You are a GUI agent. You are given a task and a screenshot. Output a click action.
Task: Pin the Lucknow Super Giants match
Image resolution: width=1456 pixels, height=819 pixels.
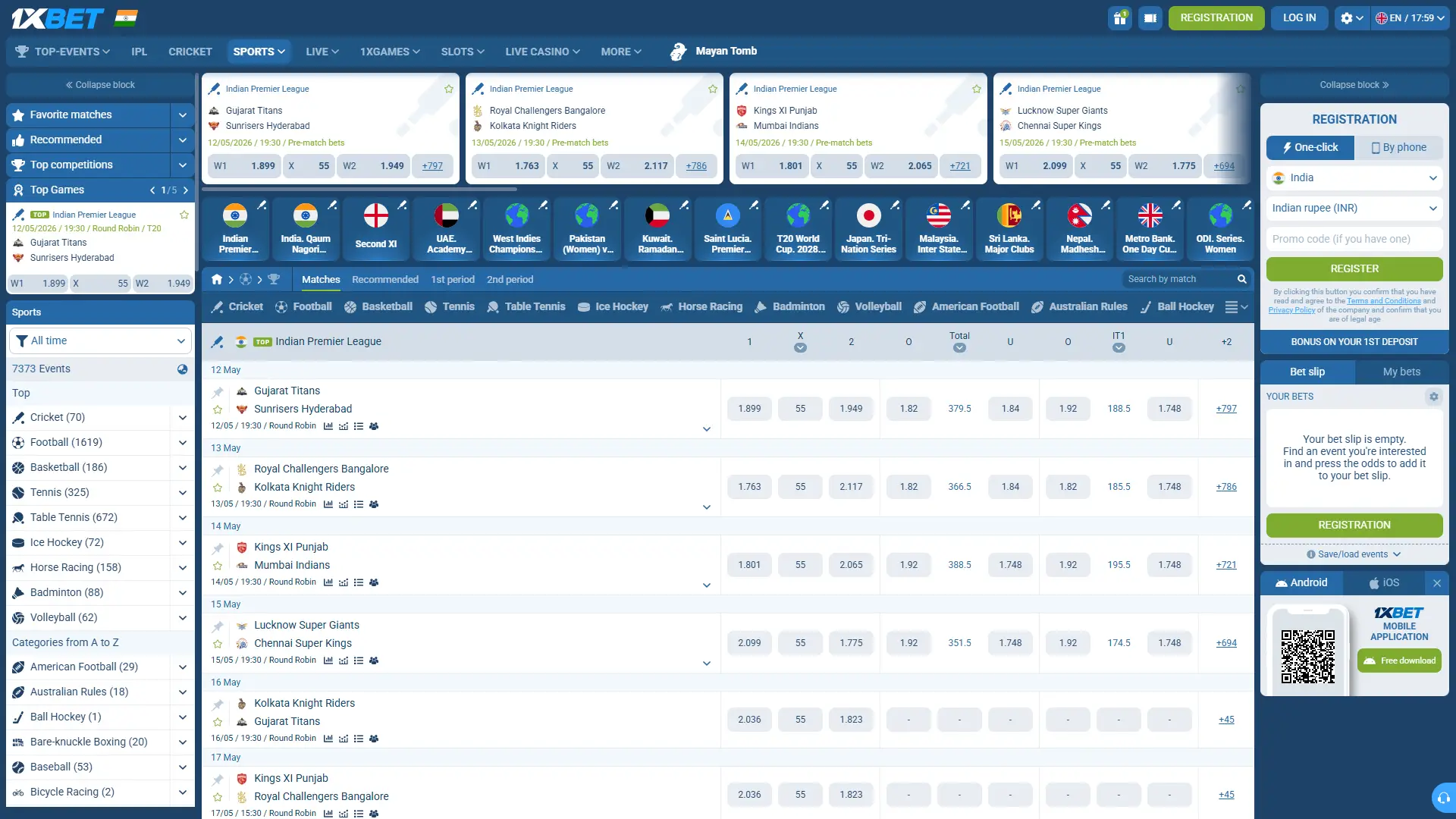click(218, 626)
